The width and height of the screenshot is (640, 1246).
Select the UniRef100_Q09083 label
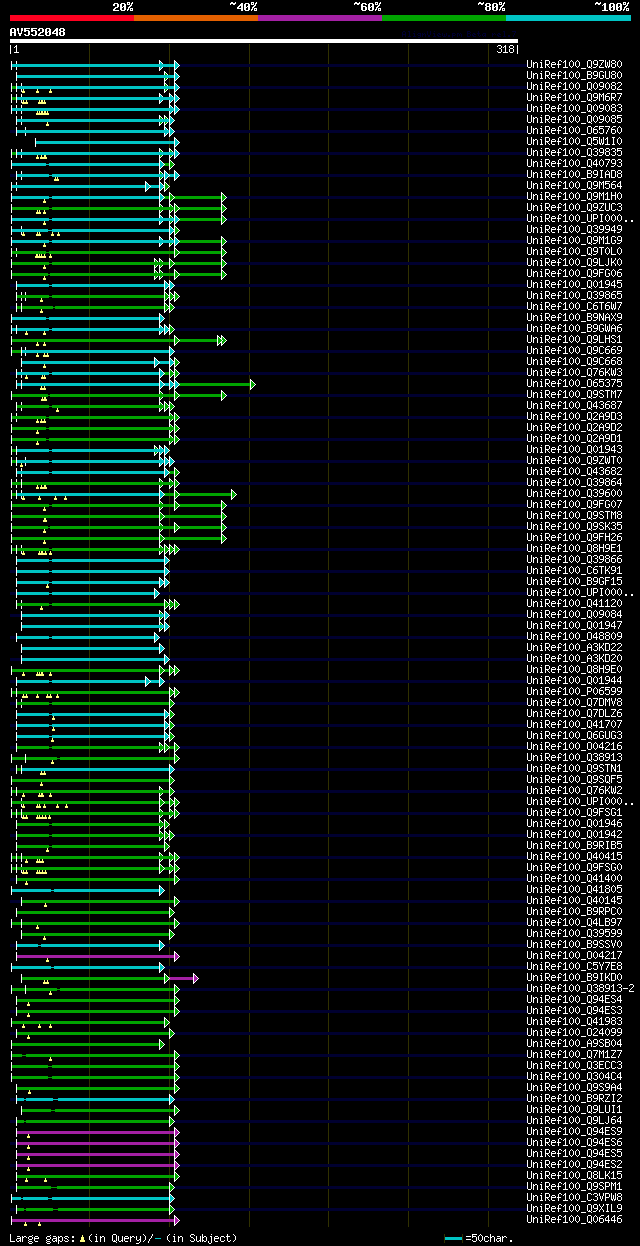point(574,109)
